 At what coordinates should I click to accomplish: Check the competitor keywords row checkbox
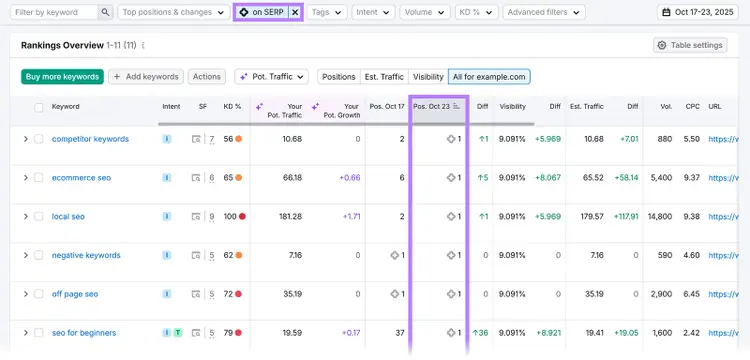pos(39,139)
